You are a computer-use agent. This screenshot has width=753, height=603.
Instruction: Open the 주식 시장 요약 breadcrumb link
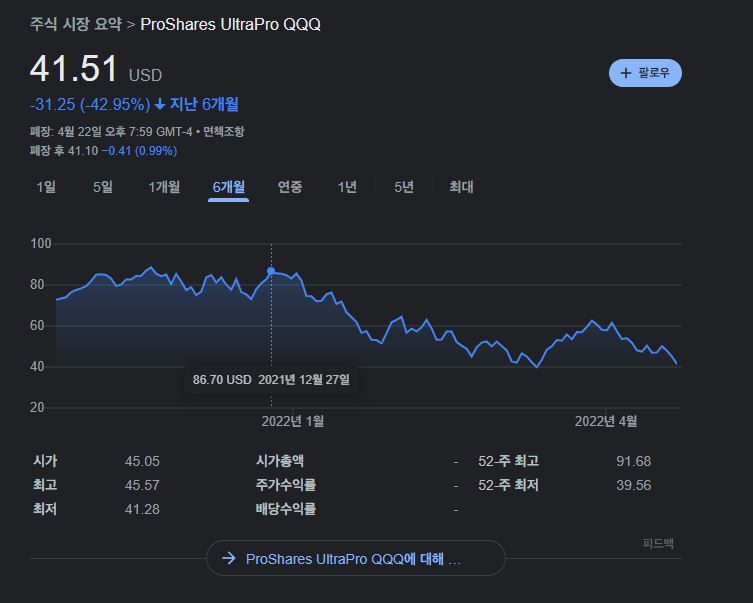pyautogui.click(x=75, y=24)
